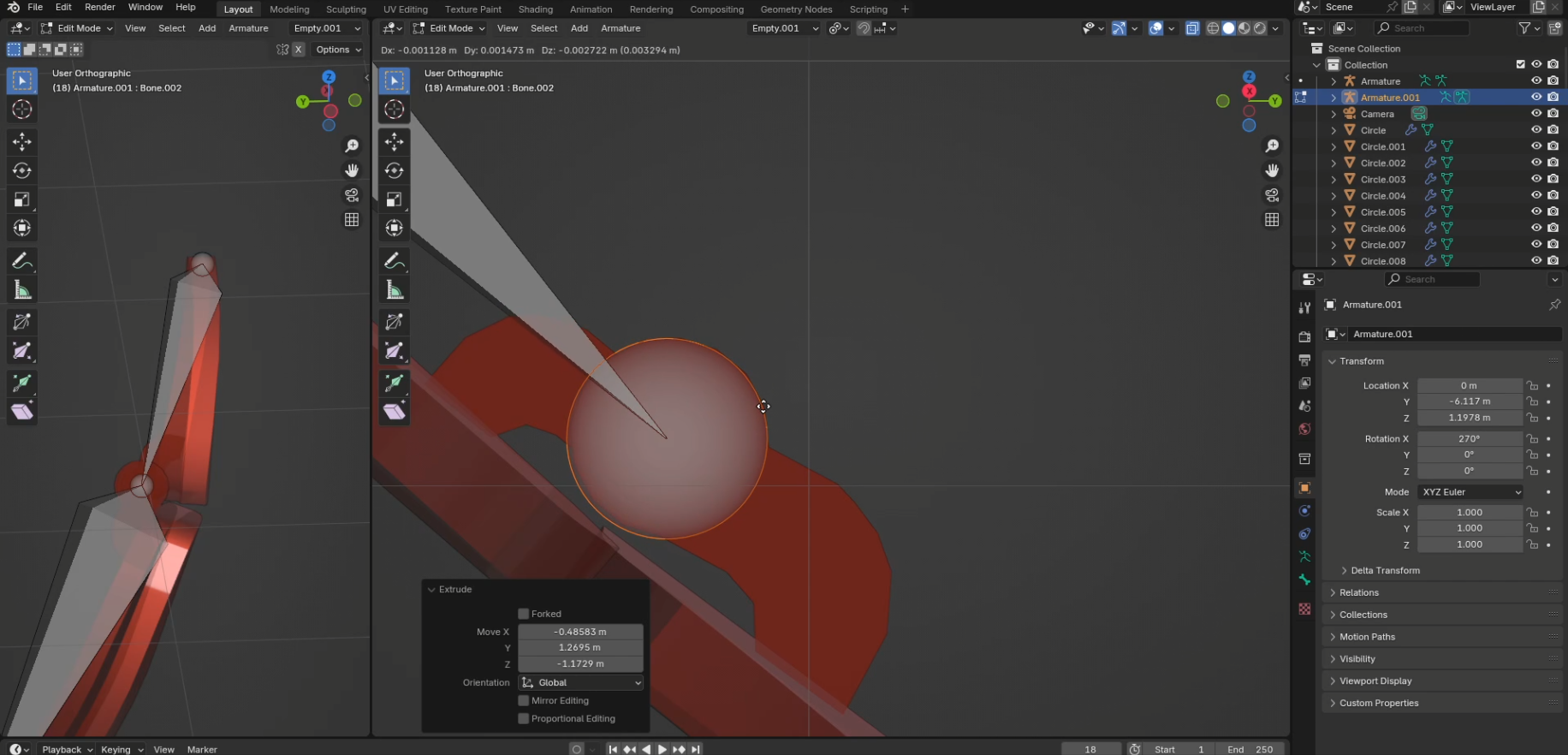The image size is (1568, 755).
Task: Click the play animation button
Action: pos(662,749)
